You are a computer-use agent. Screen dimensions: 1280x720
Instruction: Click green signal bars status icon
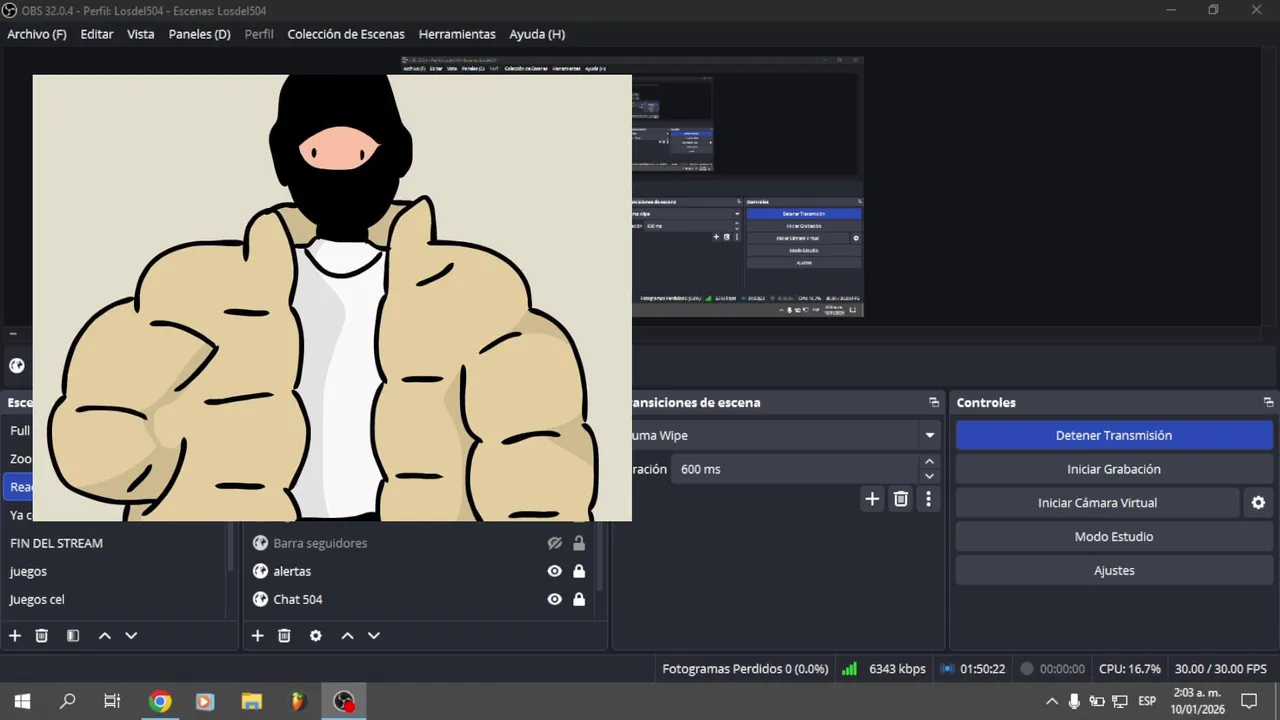pyautogui.click(x=849, y=669)
